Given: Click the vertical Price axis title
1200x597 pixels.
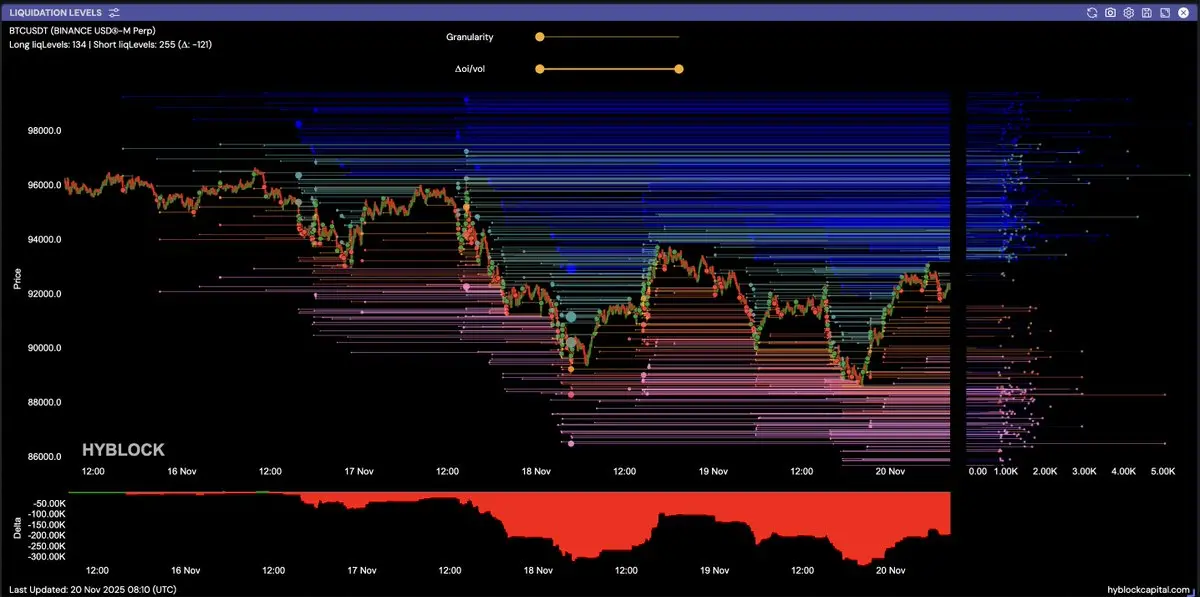Looking at the screenshot, I should 17,279.
